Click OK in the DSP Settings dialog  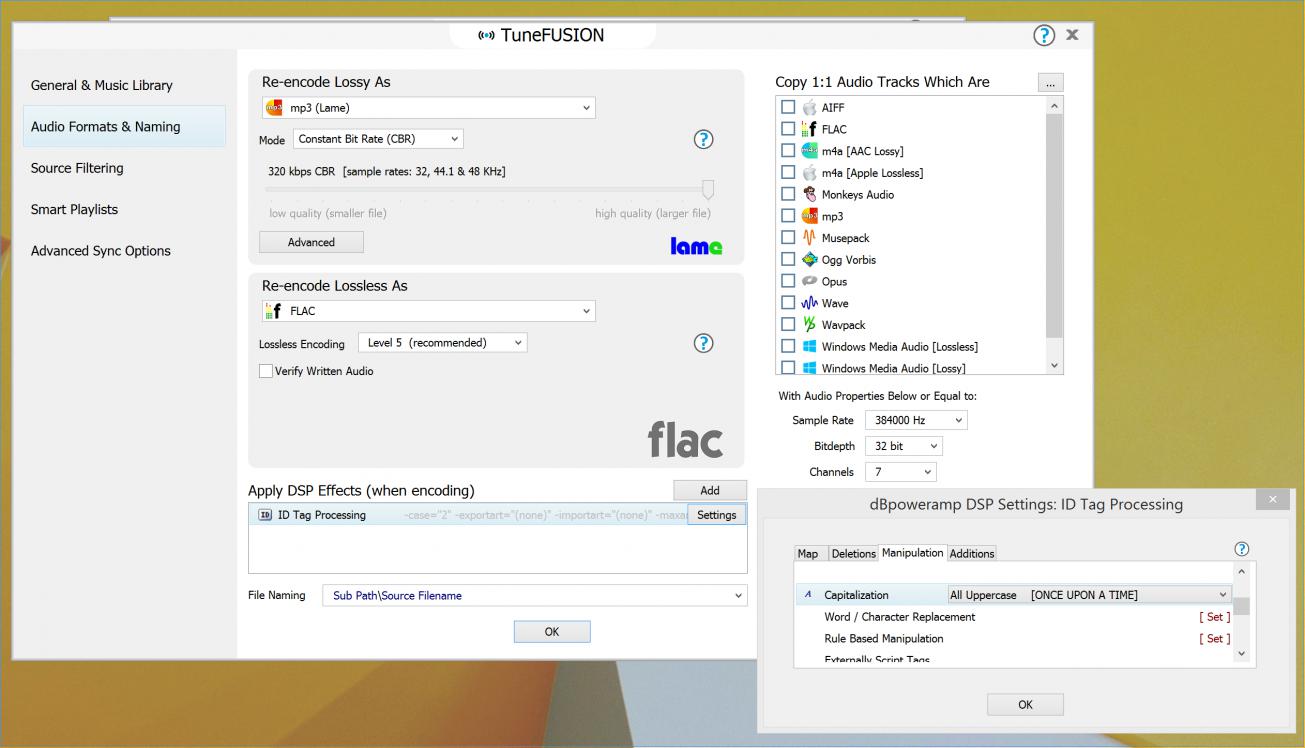tap(1025, 705)
